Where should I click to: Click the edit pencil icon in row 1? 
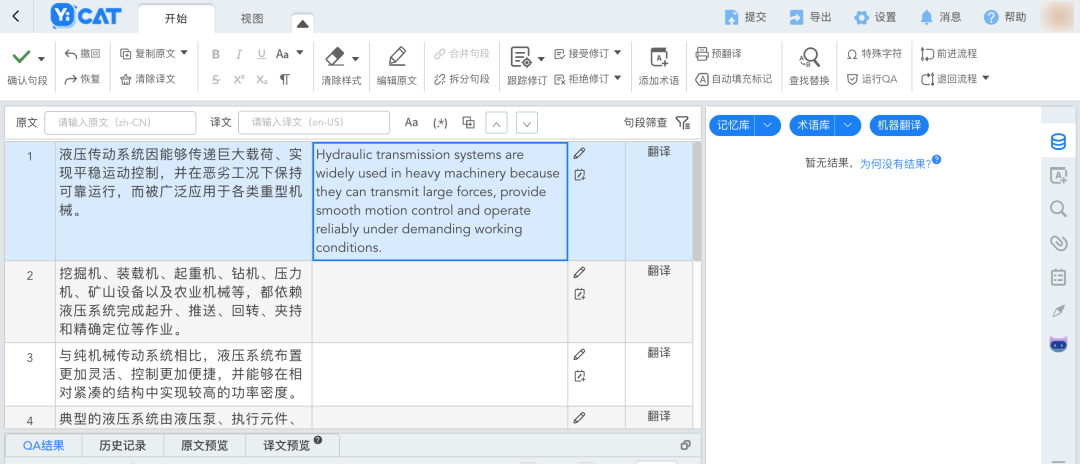tap(579, 153)
